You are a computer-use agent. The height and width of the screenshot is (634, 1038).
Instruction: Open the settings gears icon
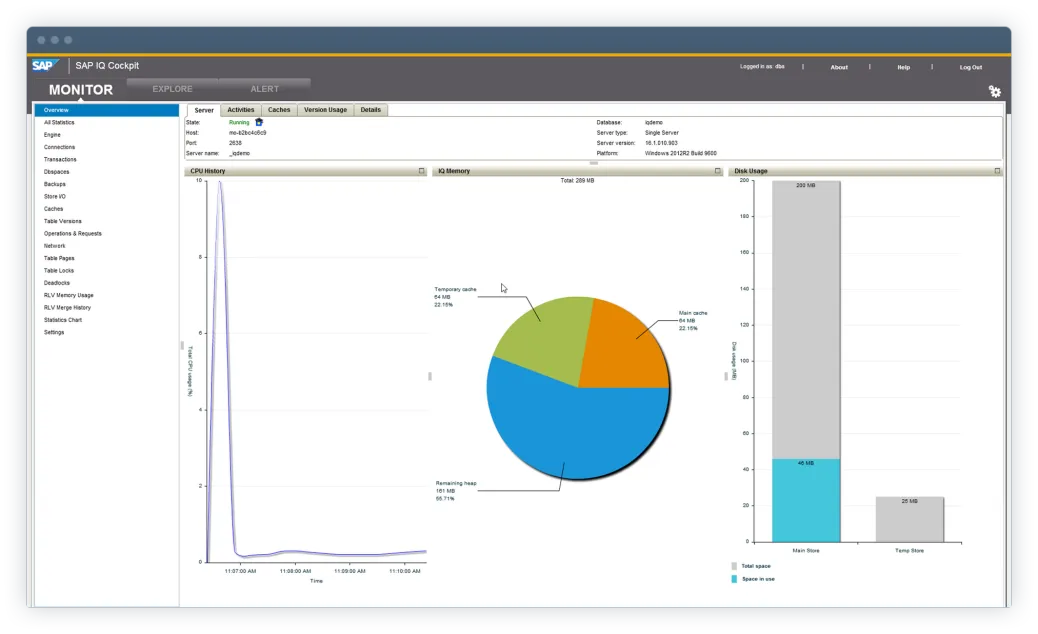[994, 91]
